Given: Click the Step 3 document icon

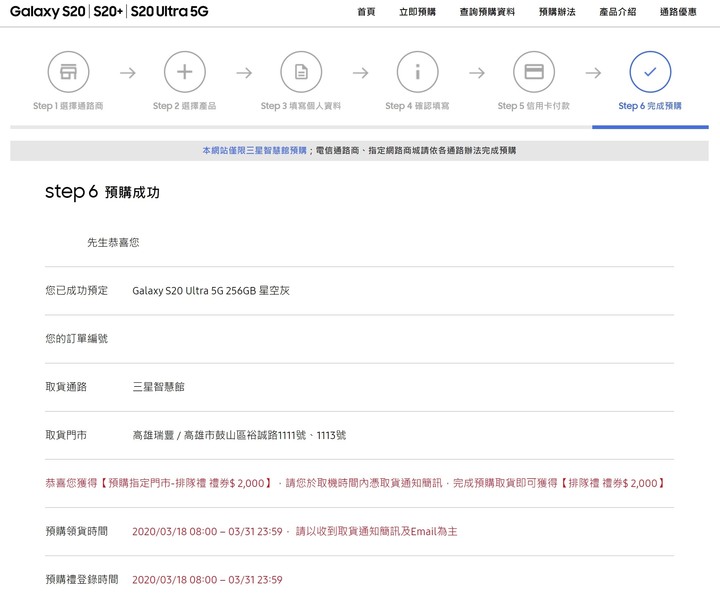Looking at the screenshot, I should (x=301, y=72).
